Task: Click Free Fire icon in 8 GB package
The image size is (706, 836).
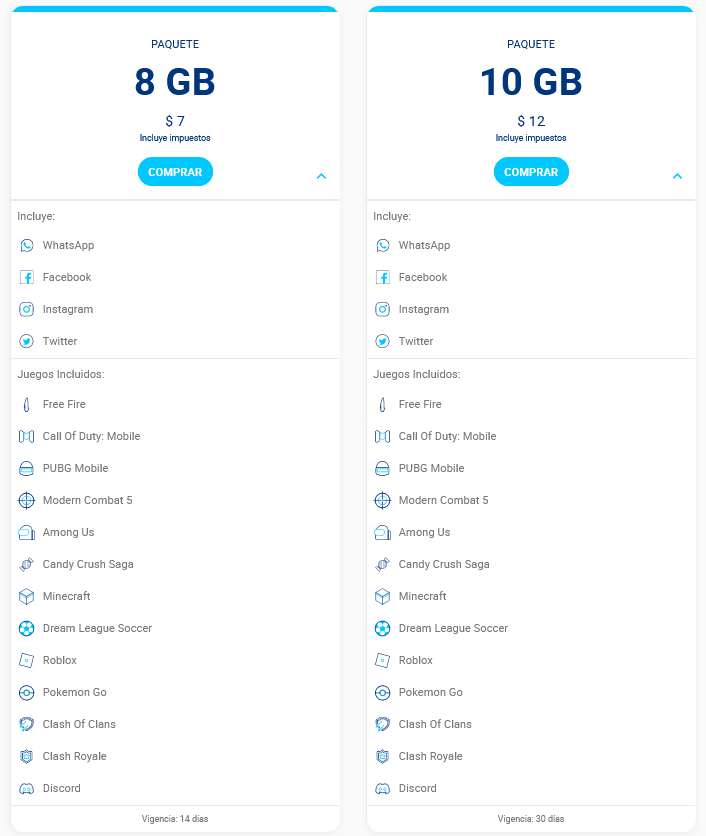Action: click(x=27, y=404)
